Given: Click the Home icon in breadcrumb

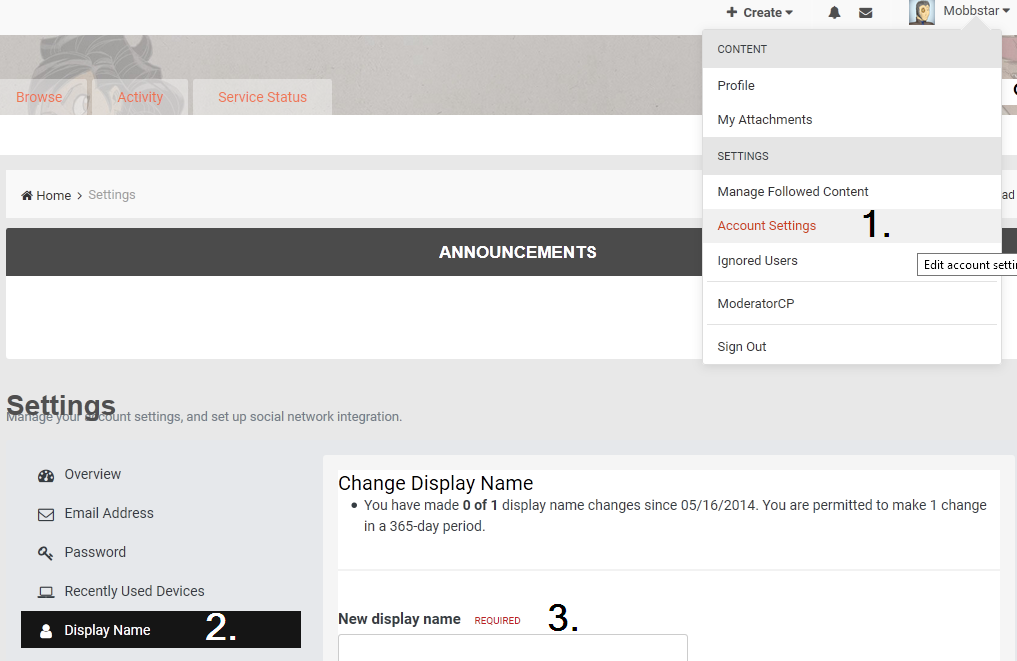Looking at the screenshot, I should pyautogui.click(x=27, y=196).
